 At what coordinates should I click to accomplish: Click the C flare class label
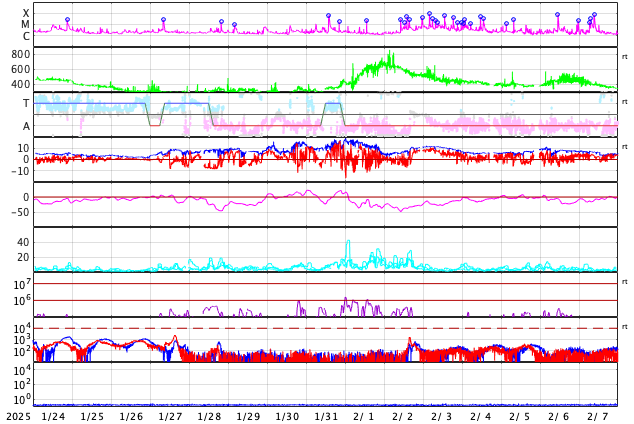tap(26, 36)
